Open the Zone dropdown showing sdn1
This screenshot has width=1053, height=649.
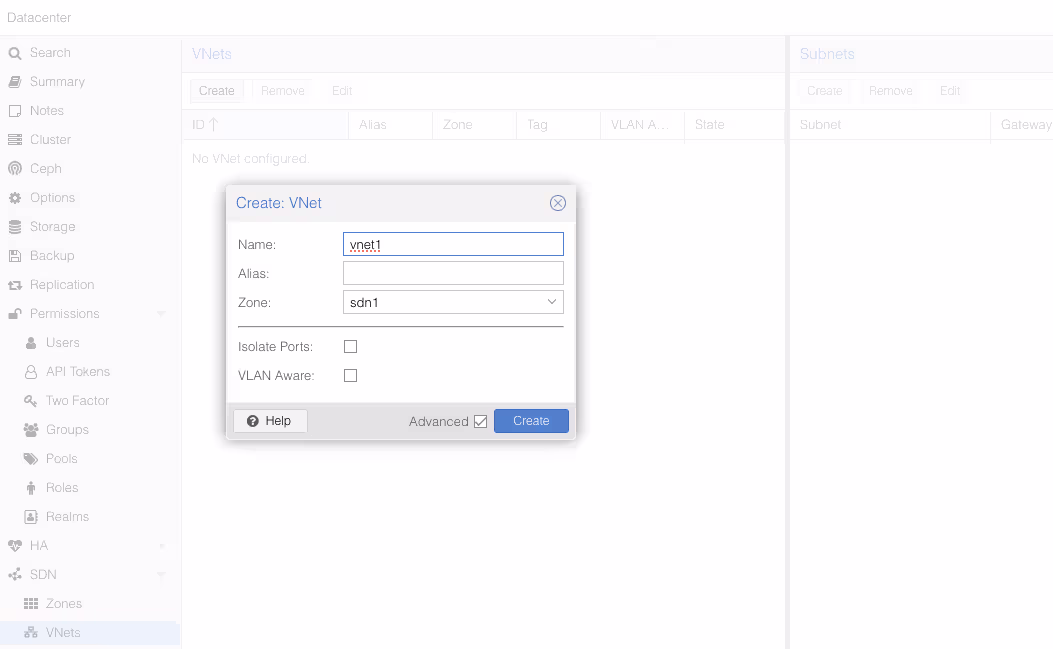[551, 302]
